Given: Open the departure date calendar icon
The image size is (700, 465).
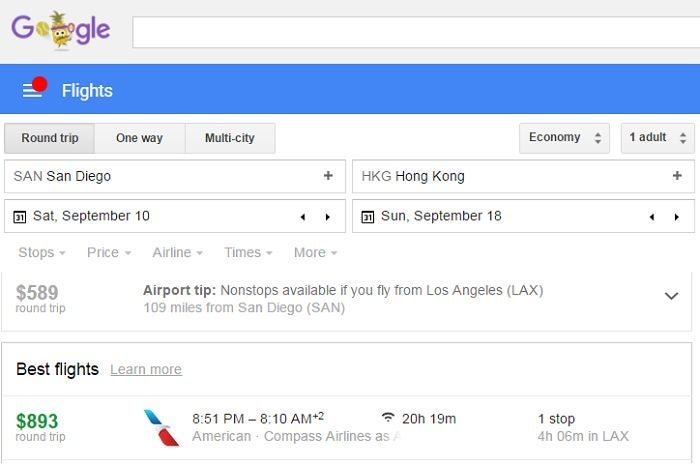Looking at the screenshot, I should point(20,216).
